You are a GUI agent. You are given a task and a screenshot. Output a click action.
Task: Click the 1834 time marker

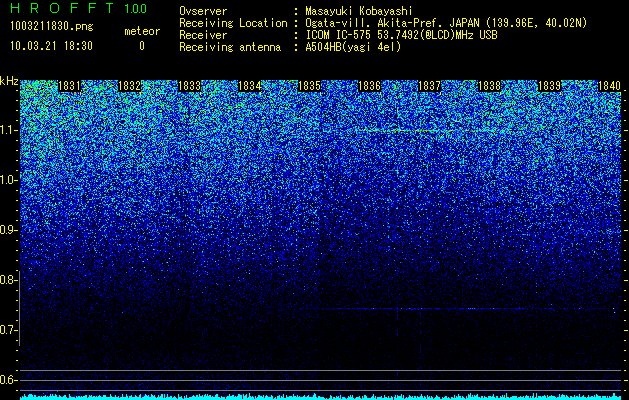click(x=250, y=86)
